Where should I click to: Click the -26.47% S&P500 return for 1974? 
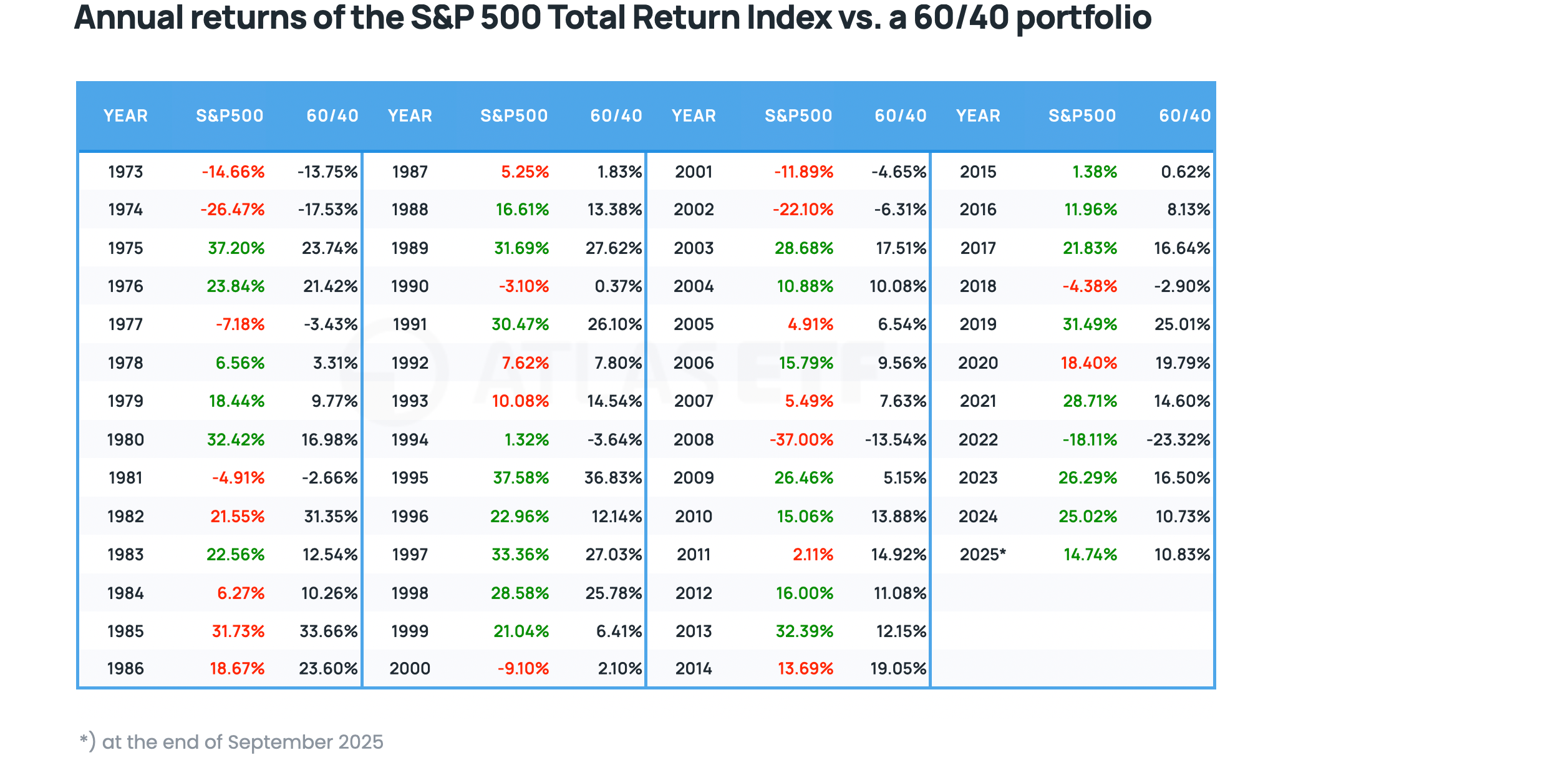[233, 210]
